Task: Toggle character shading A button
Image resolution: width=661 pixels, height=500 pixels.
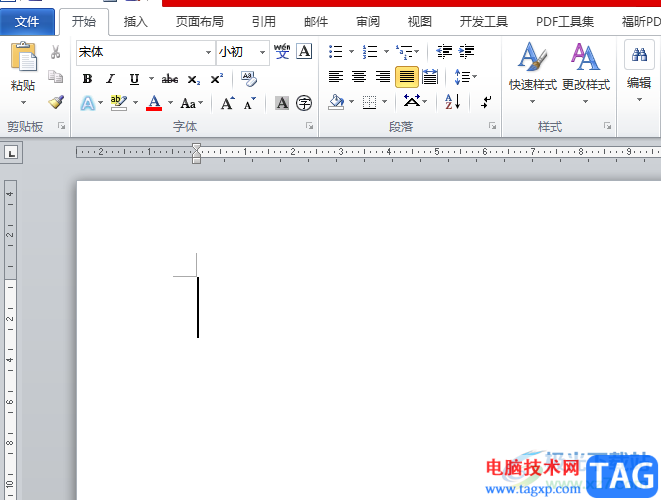Action: pos(282,103)
